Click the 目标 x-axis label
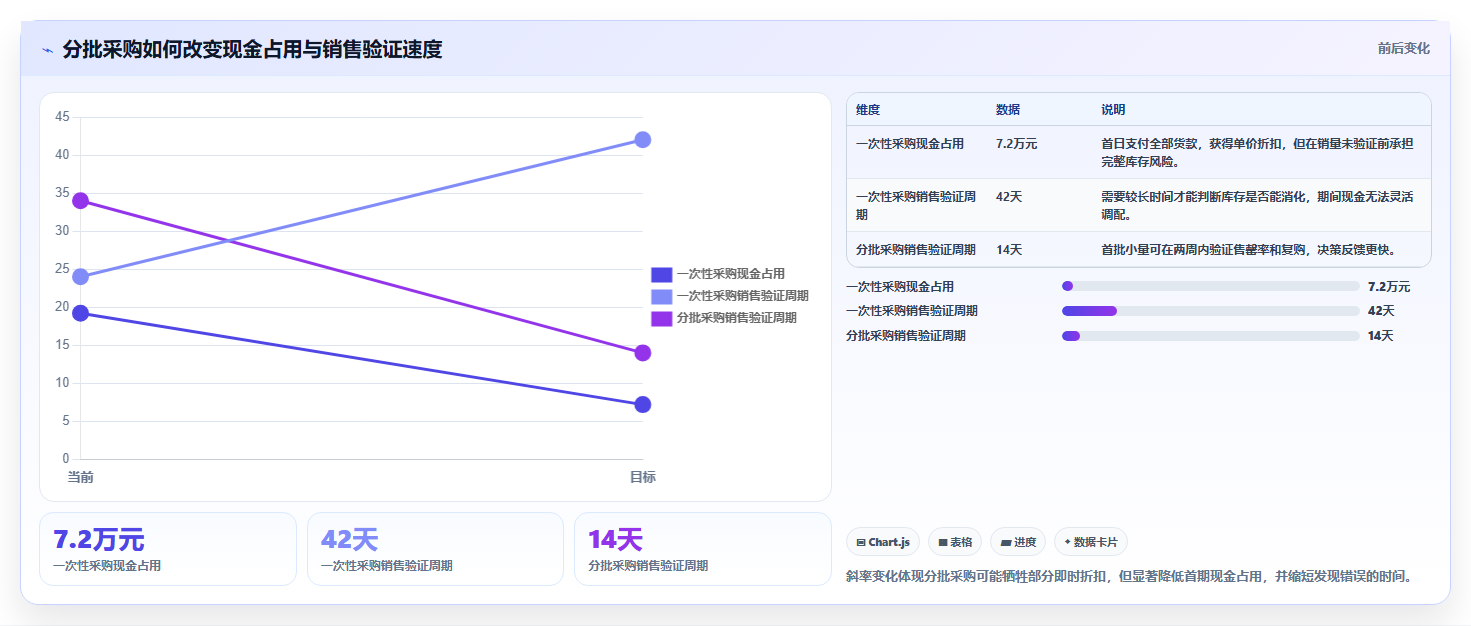 tap(643, 478)
